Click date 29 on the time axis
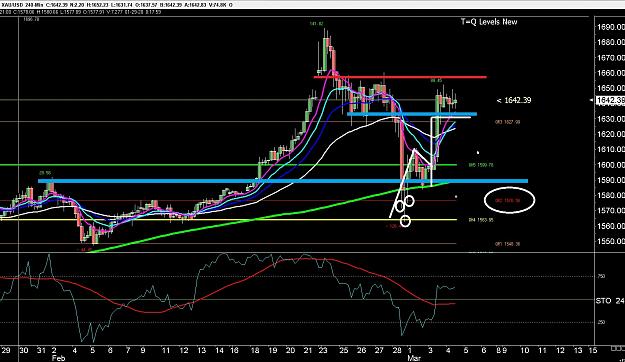This screenshot has width=625, height=362. coord(6,350)
